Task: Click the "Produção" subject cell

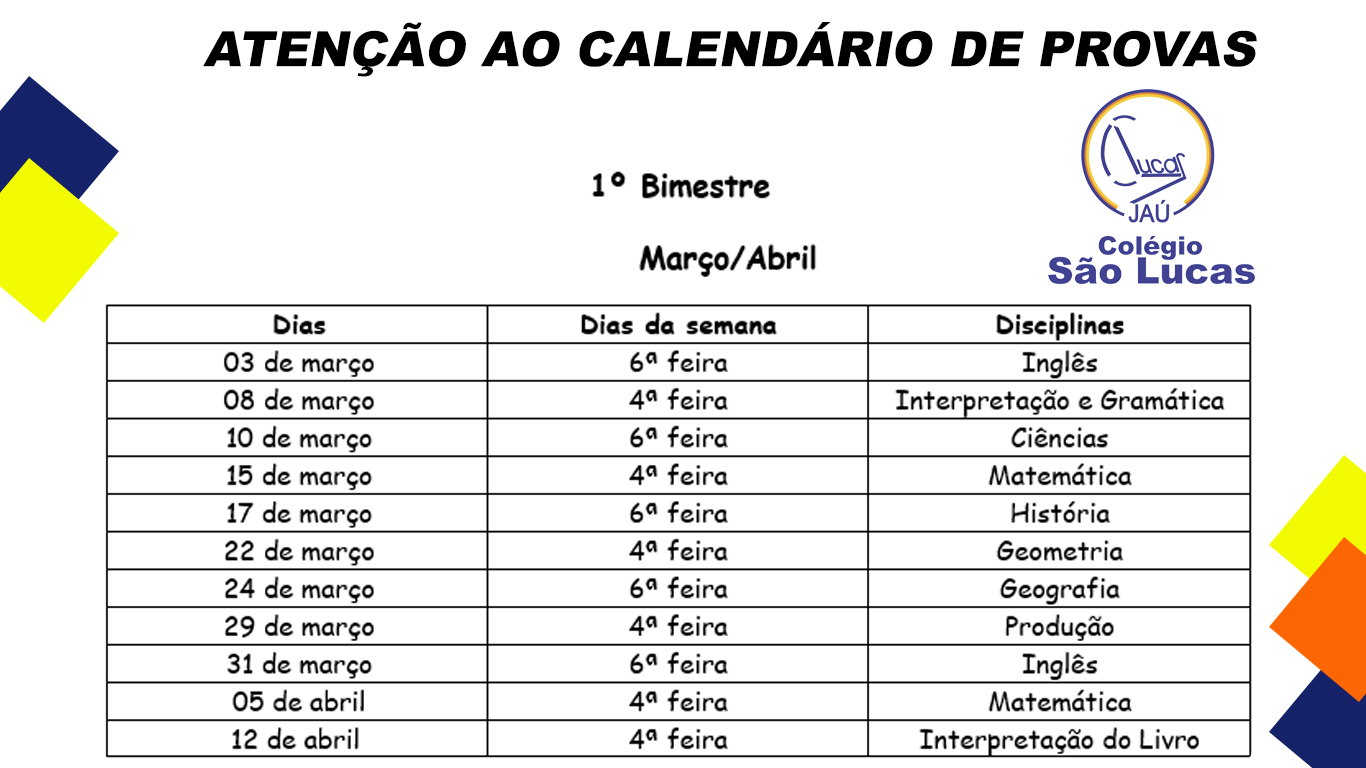Action: point(1059,627)
